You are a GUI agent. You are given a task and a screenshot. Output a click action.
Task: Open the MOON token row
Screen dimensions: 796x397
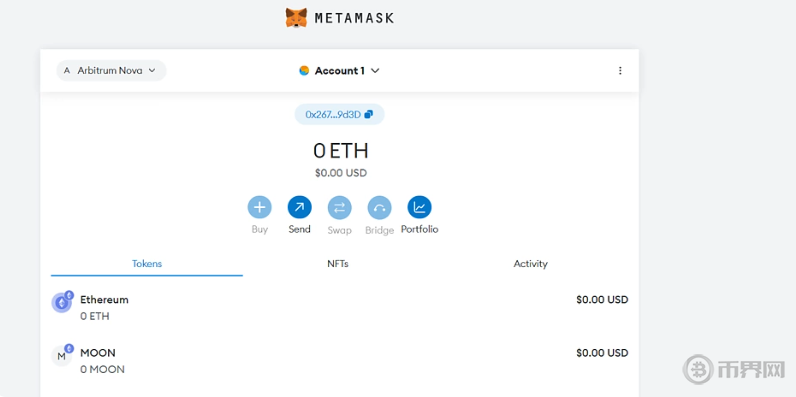(340, 360)
